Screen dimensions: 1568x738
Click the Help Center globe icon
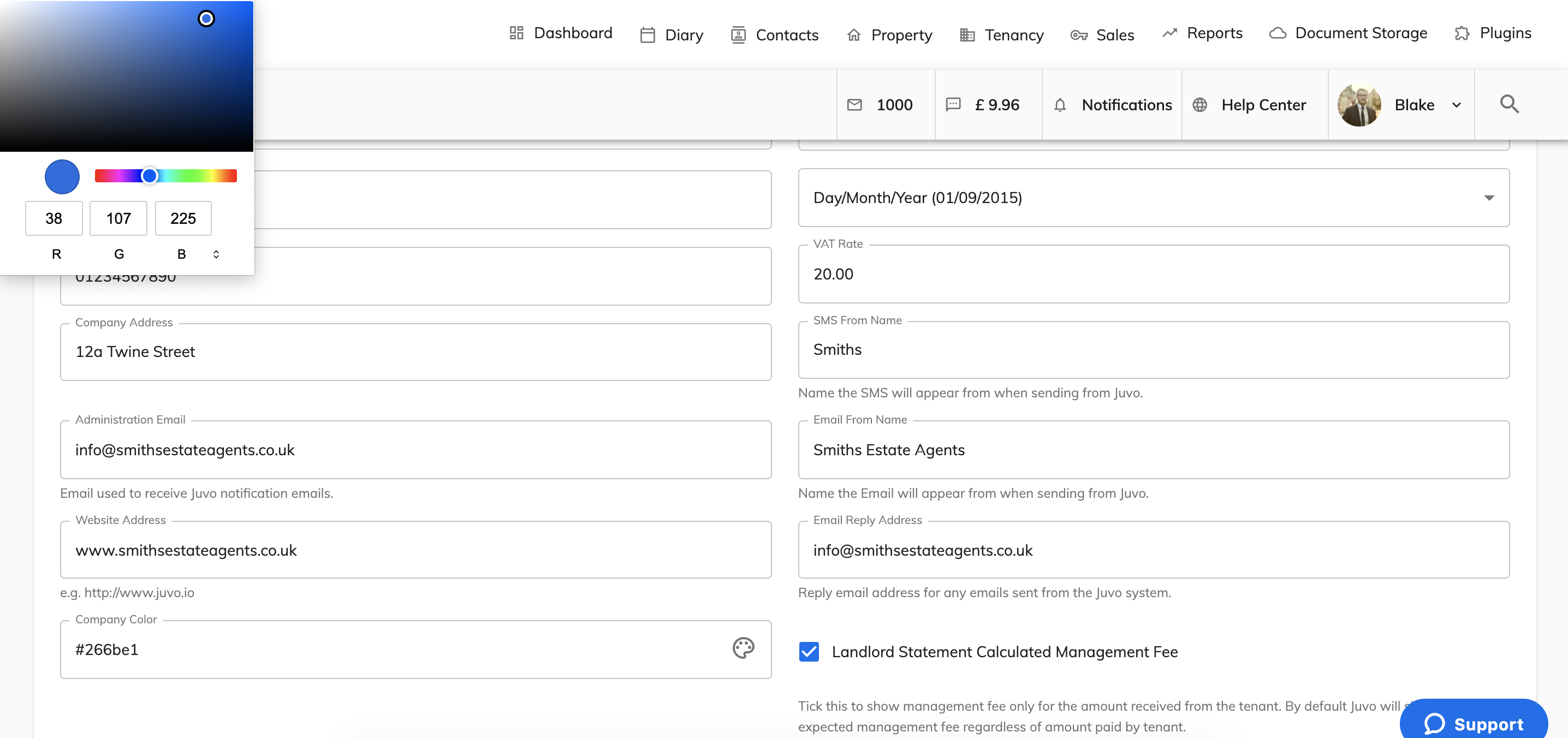coord(1199,105)
